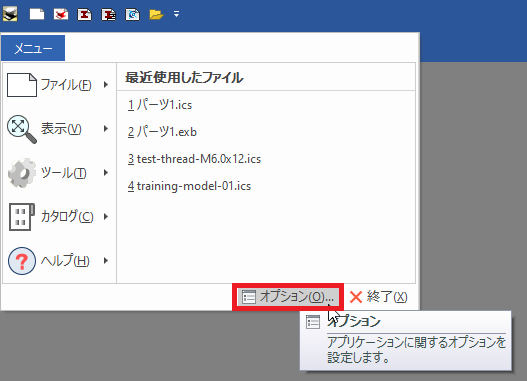Expand the quick access toolbar customize arrow
Screen dimensions: 527x381
coord(176,14)
